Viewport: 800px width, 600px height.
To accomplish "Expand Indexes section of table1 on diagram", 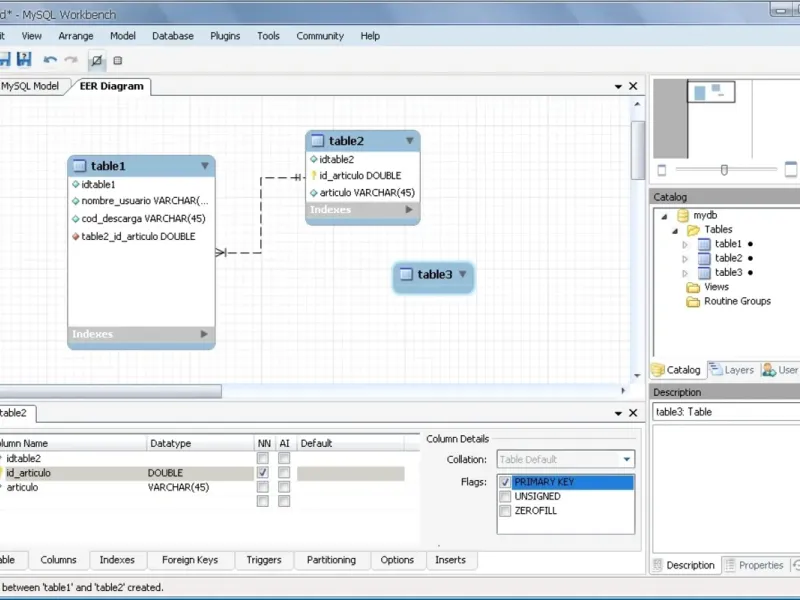I will 204,334.
